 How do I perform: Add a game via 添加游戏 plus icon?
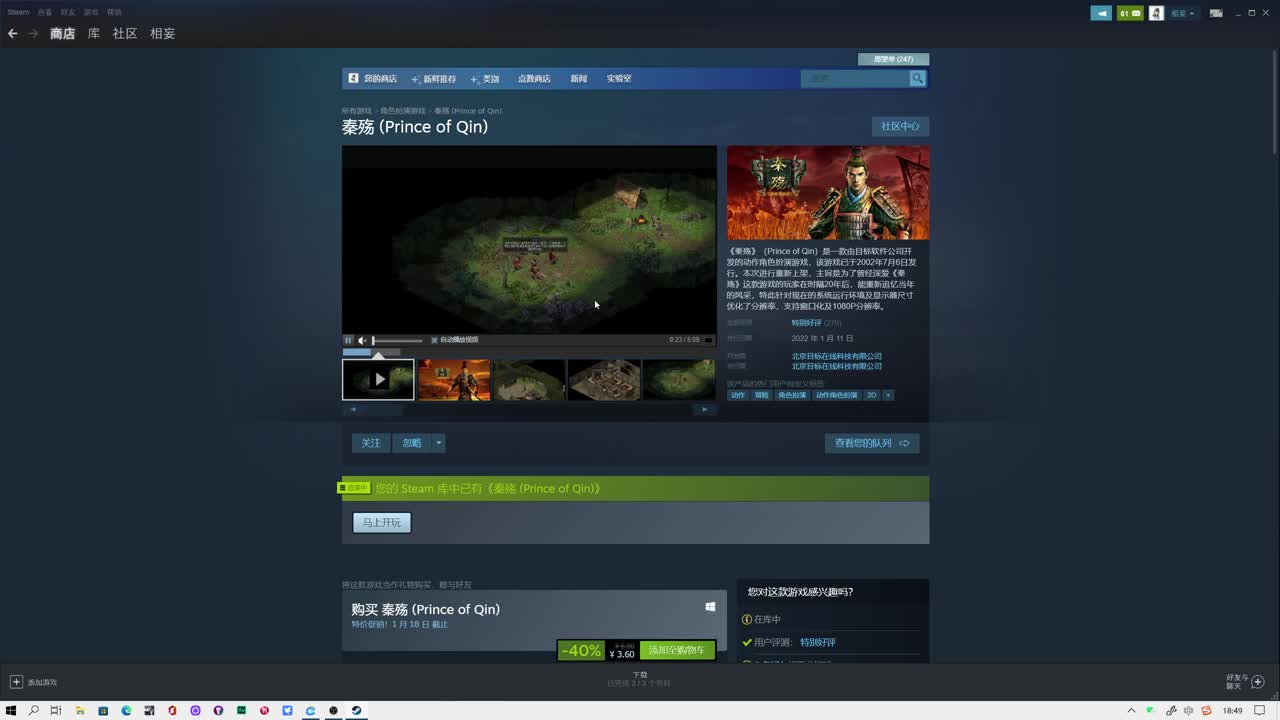[x=16, y=682]
